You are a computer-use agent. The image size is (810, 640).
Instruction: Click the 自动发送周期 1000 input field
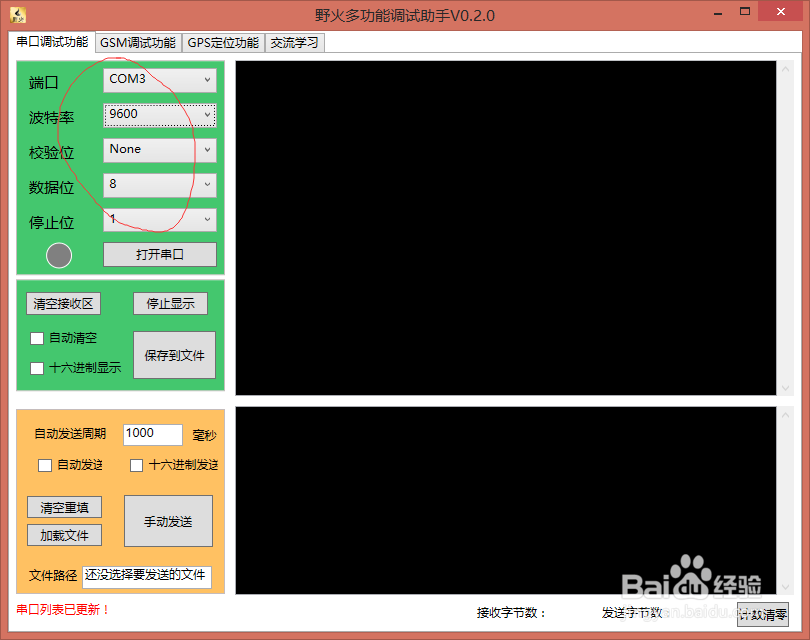(153, 434)
